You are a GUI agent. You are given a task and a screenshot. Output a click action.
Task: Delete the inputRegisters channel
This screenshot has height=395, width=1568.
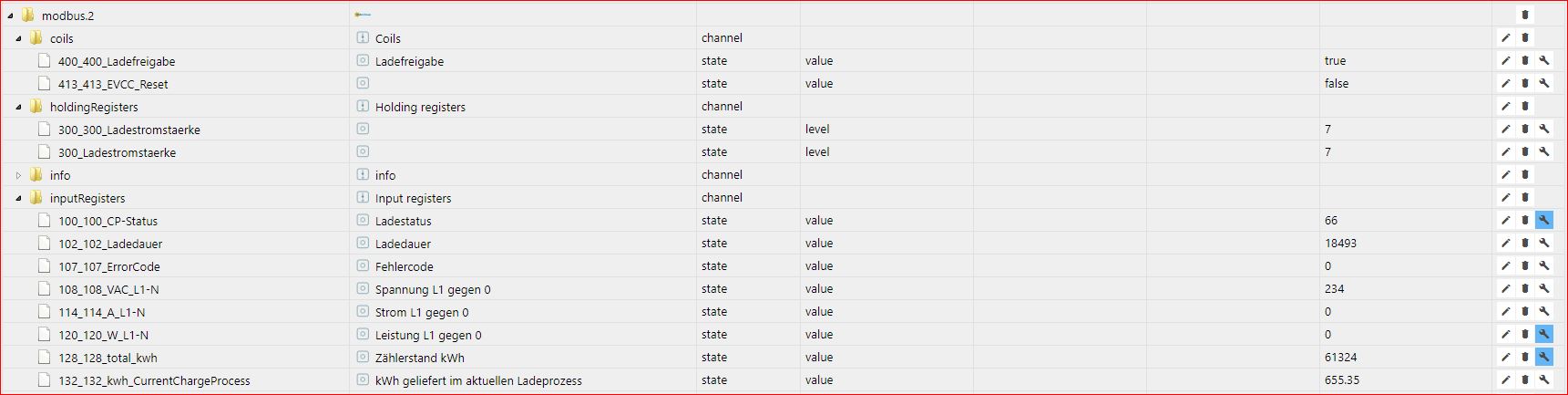(x=1525, y=198)
